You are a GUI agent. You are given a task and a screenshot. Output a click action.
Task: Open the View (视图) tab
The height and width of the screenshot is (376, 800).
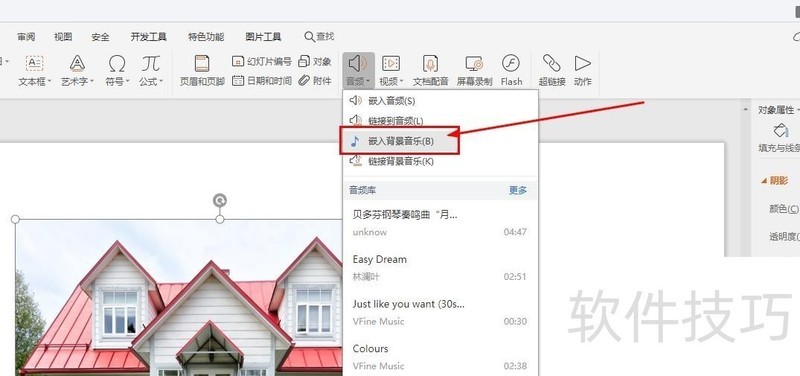(63, 37)
